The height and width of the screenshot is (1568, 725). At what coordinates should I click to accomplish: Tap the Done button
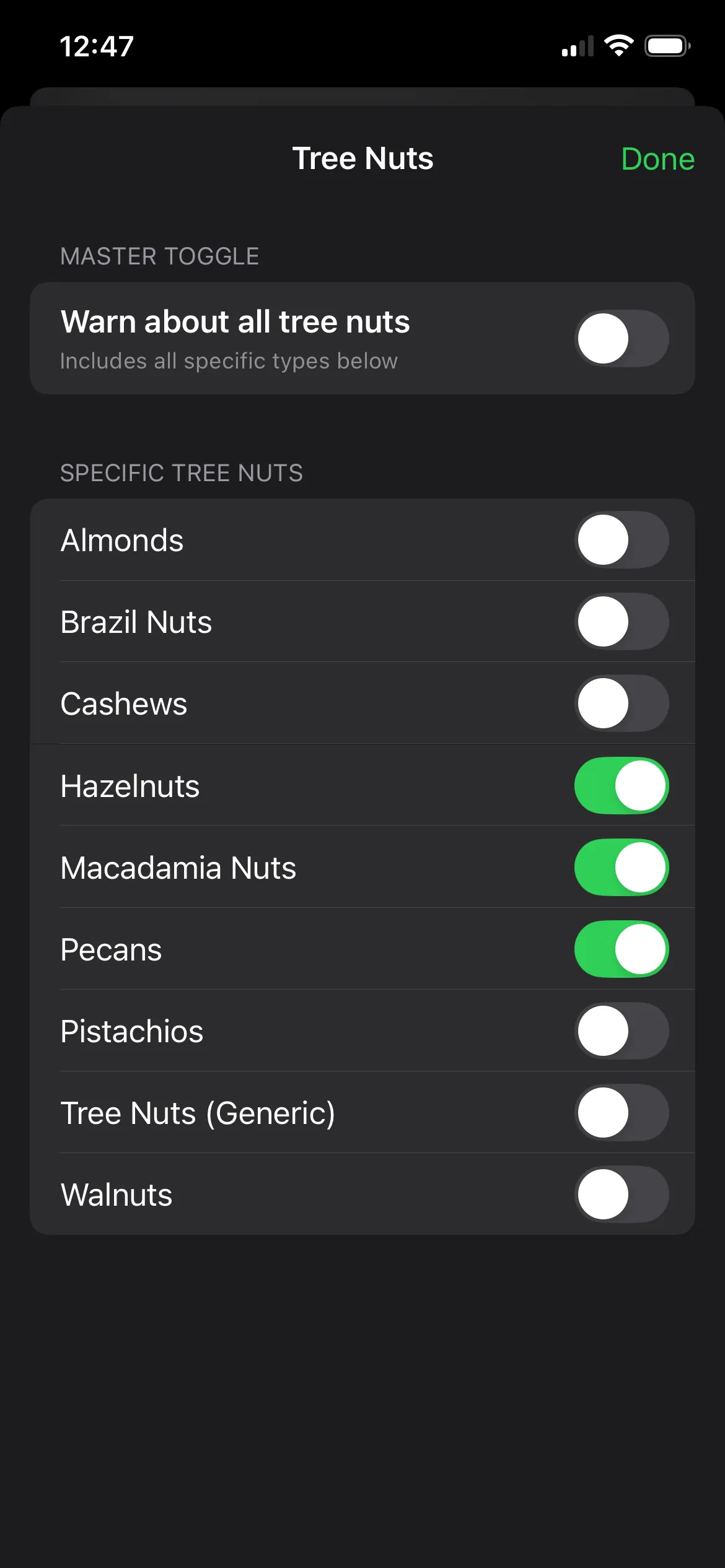point(657,159)
